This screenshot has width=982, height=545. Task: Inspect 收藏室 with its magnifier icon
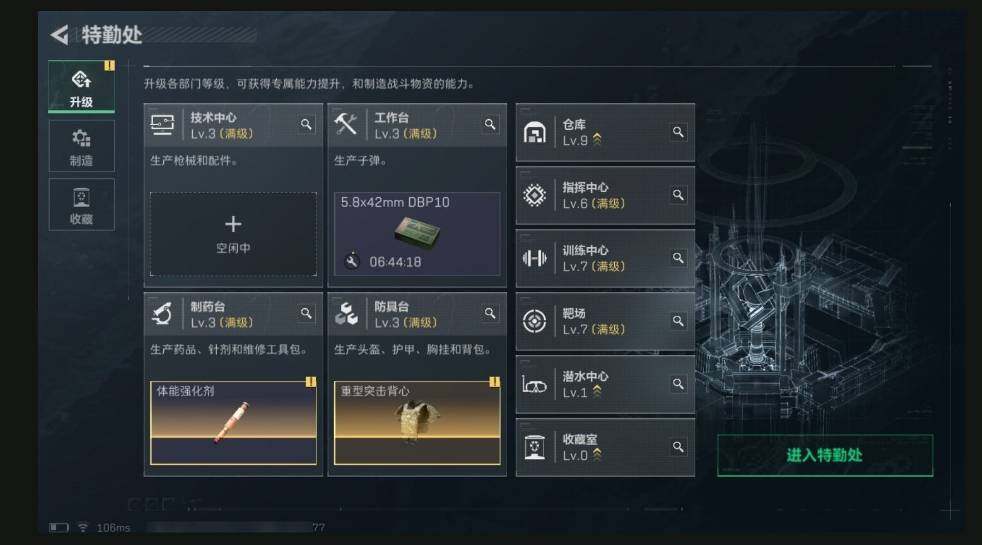point(678,447)
